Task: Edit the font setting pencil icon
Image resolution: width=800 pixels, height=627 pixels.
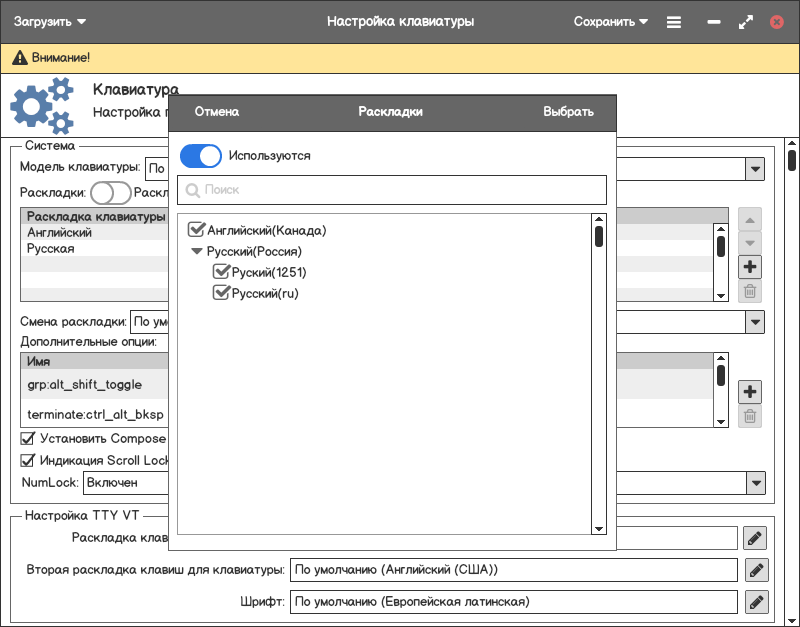Action: coord(755,602)
